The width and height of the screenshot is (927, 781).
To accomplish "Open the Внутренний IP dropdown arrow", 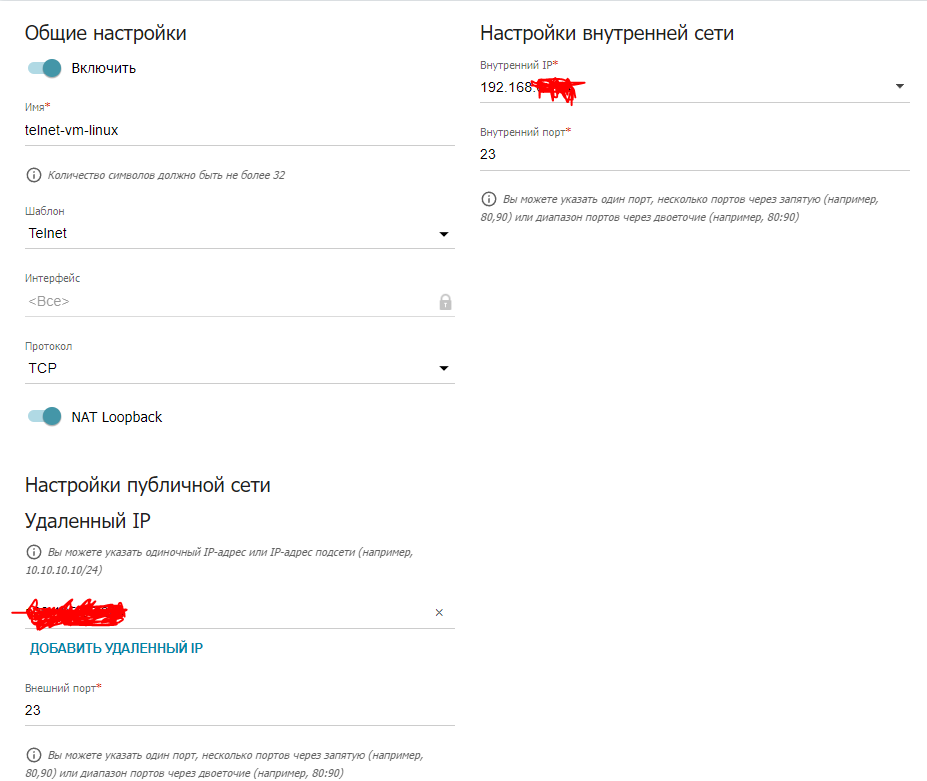I will [900, 86].
